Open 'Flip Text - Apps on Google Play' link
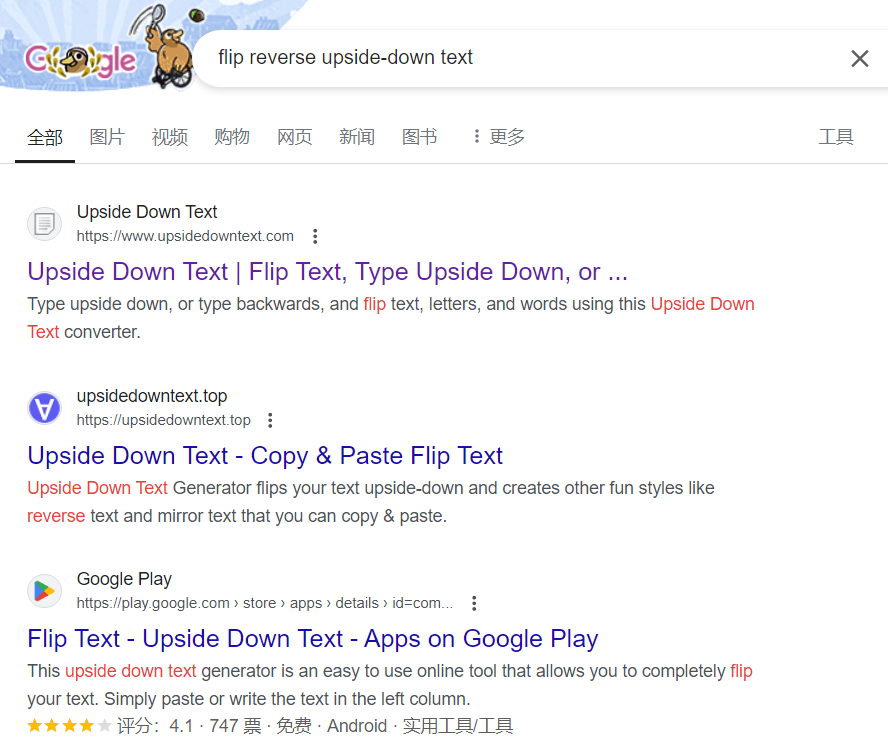Image resolution: width=888 pixels, height=753 pixels. [x=312, y=639]
